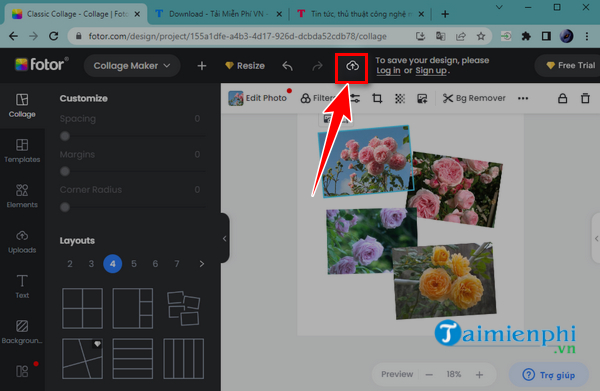Screen dimensions: 600x391
Task: Click the Sign up link
Action: [x=431, y=71]
